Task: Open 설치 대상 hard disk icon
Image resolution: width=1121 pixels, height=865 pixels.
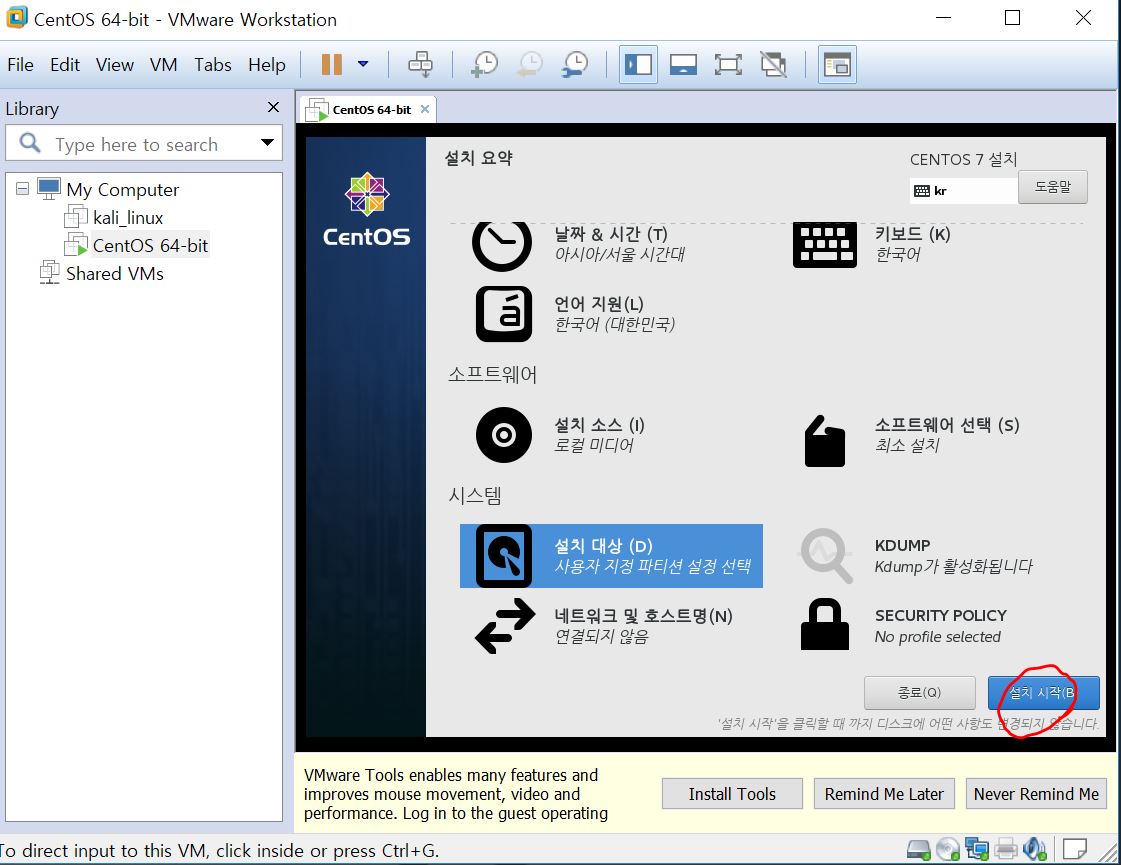Action: pyautogui.click(x=504, y=556)
